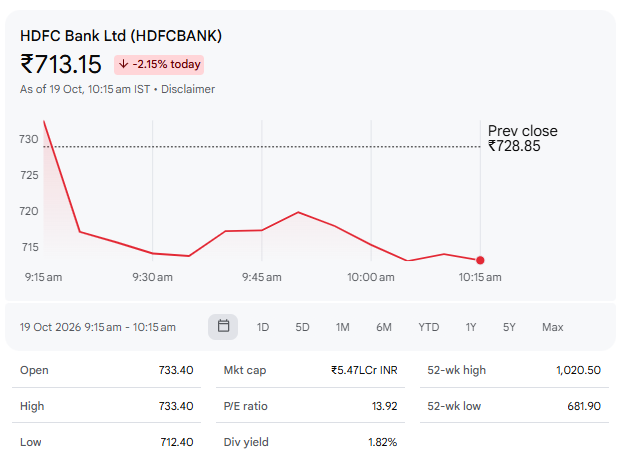Open the Disclaimer link

tap(188, 89)
